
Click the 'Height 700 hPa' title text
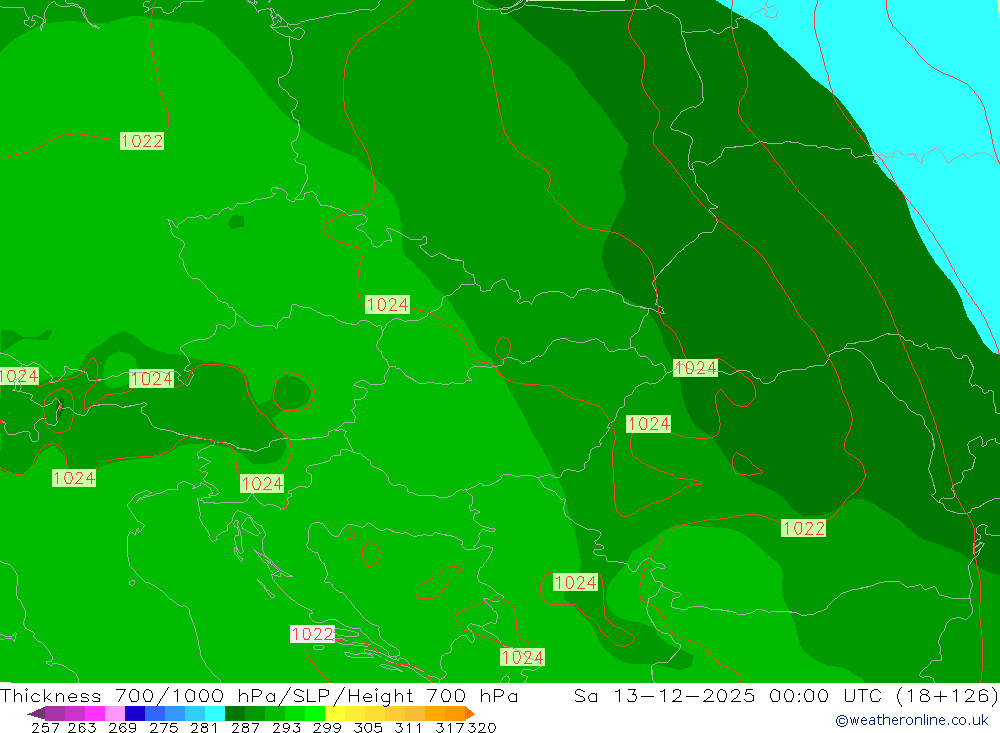[433, 695]
